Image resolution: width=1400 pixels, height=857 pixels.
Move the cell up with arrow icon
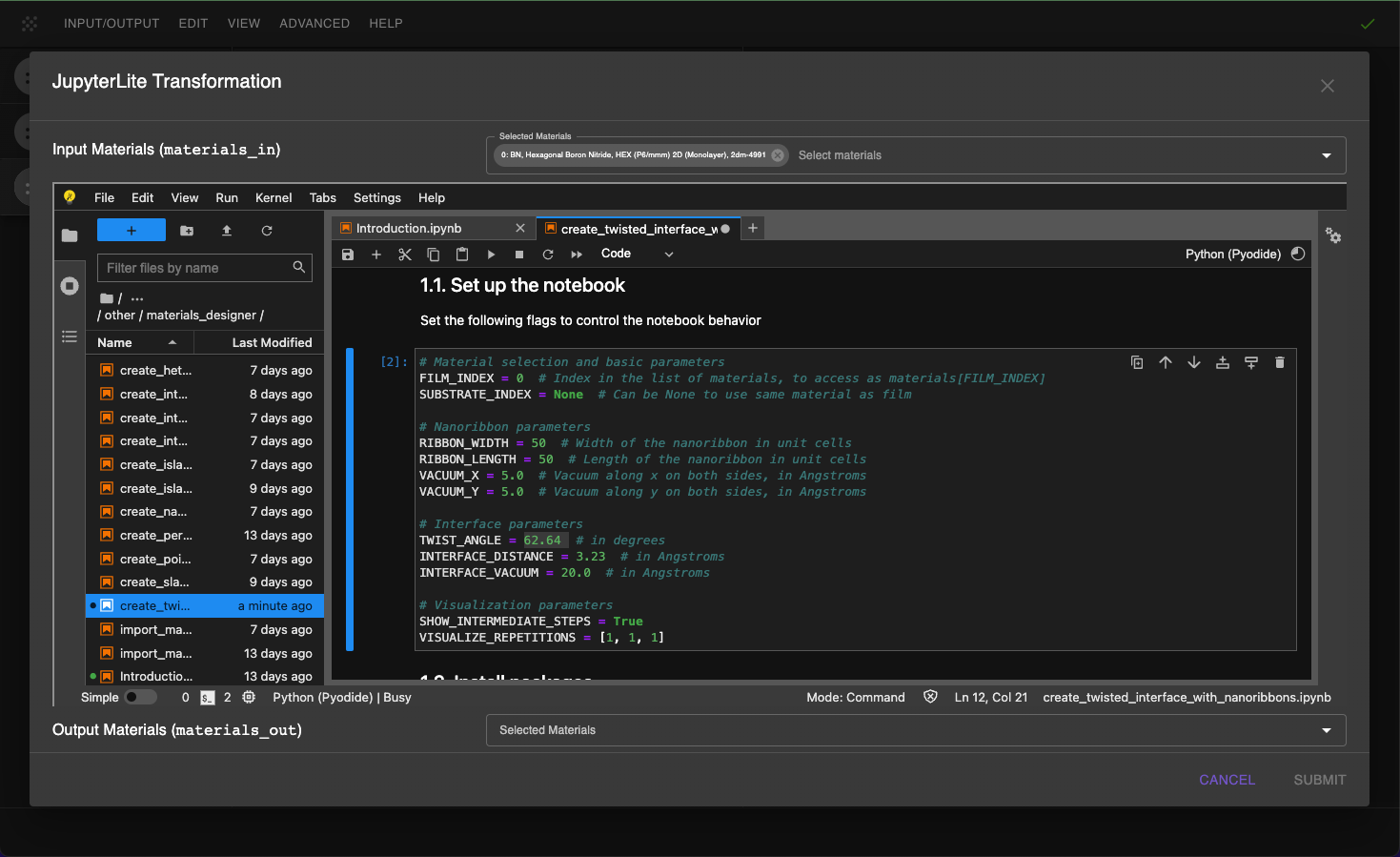point(1166,362)
